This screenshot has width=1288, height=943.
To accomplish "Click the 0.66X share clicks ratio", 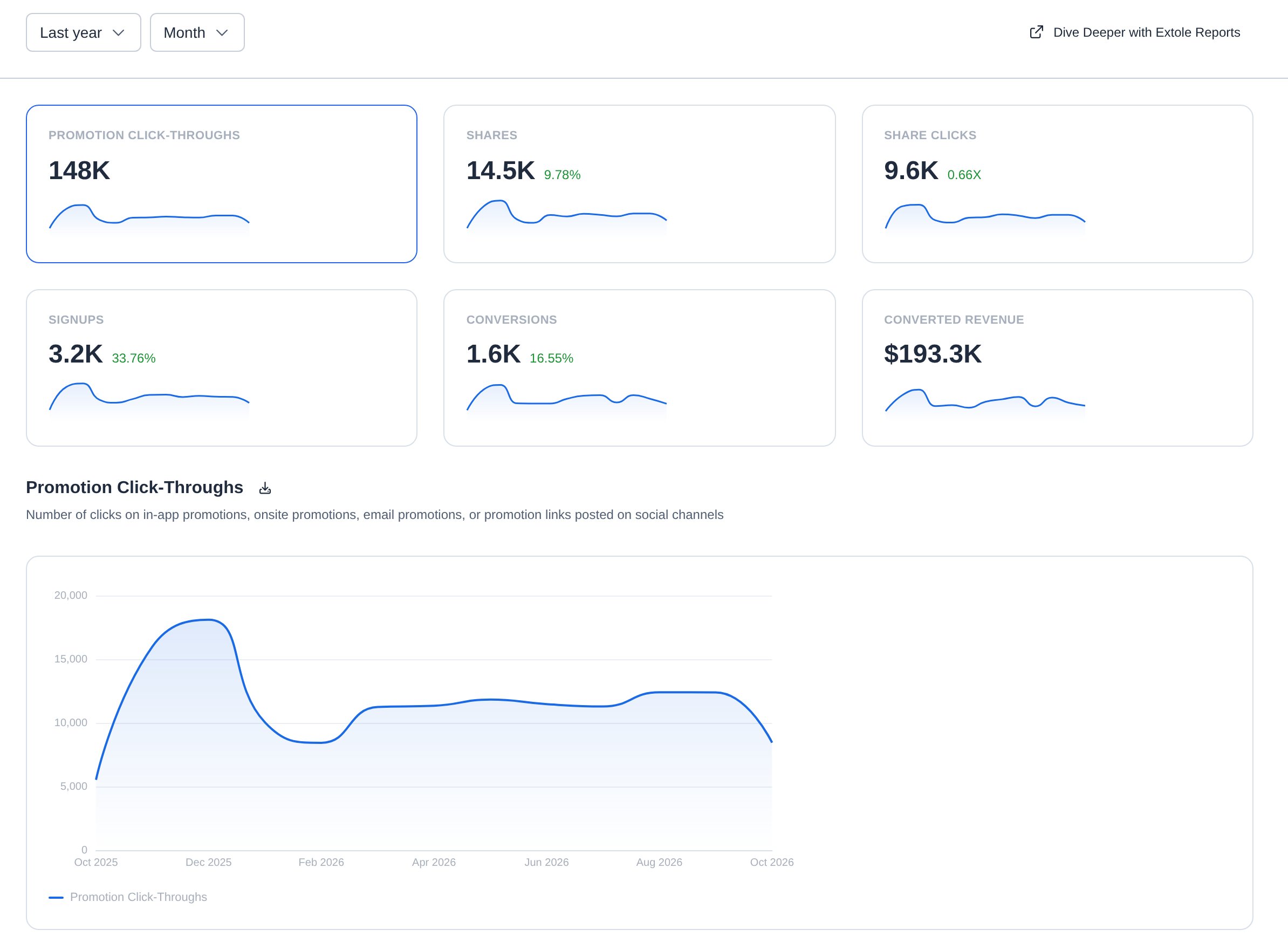I will pyautogui.click(x=964, y=175).
